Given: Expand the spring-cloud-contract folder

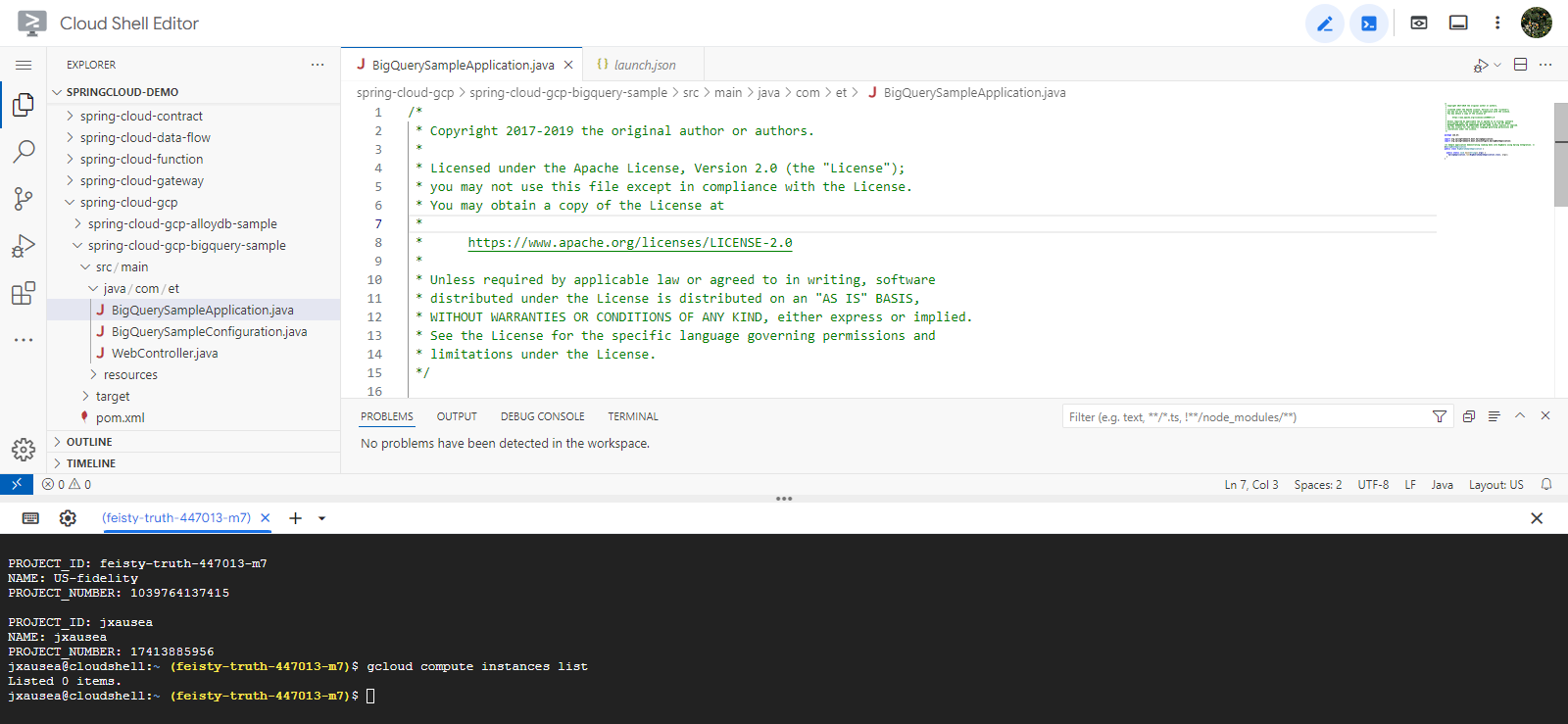Looking at the screenshot, I should pyautogui.click(x=193, y=116).
